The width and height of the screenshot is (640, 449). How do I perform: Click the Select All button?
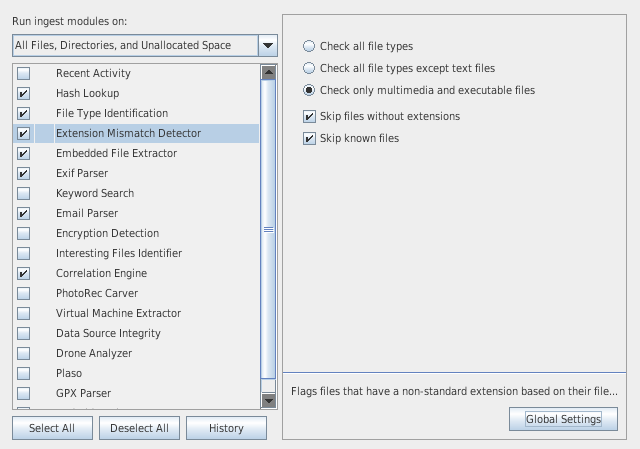(52, 428)
